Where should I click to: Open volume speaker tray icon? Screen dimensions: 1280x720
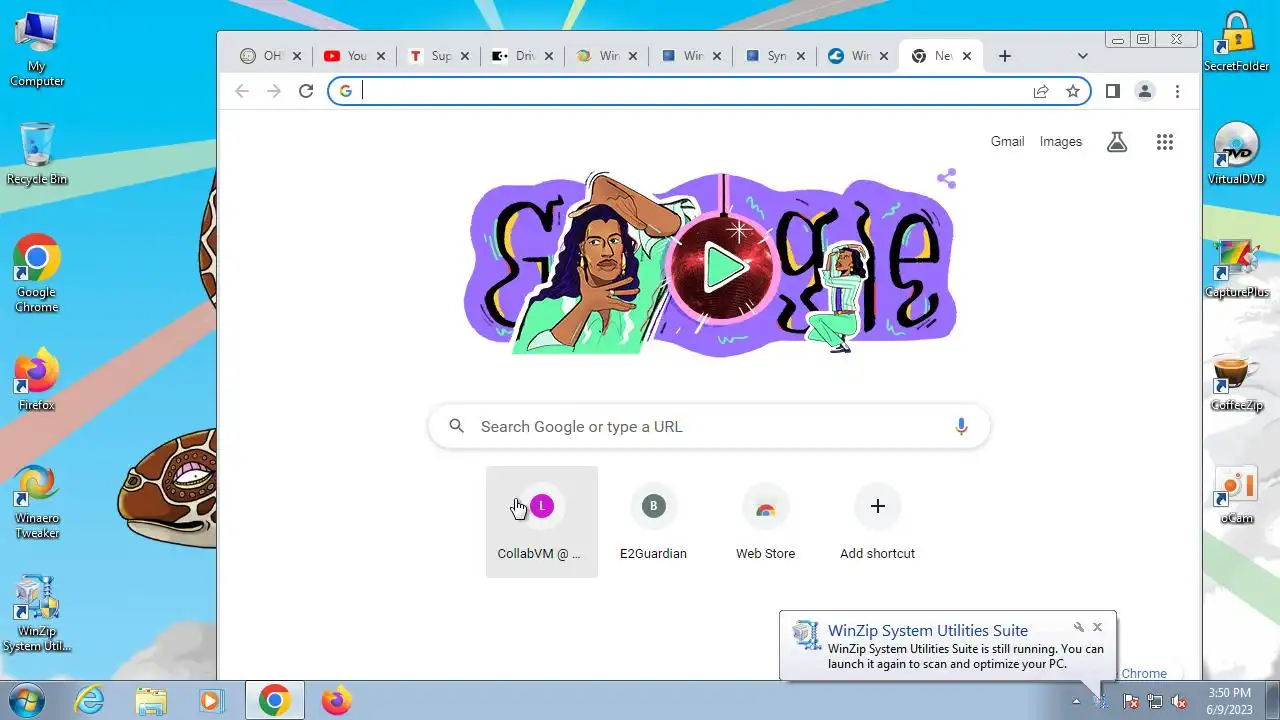pyautogui.click(x=1179, y=701)
